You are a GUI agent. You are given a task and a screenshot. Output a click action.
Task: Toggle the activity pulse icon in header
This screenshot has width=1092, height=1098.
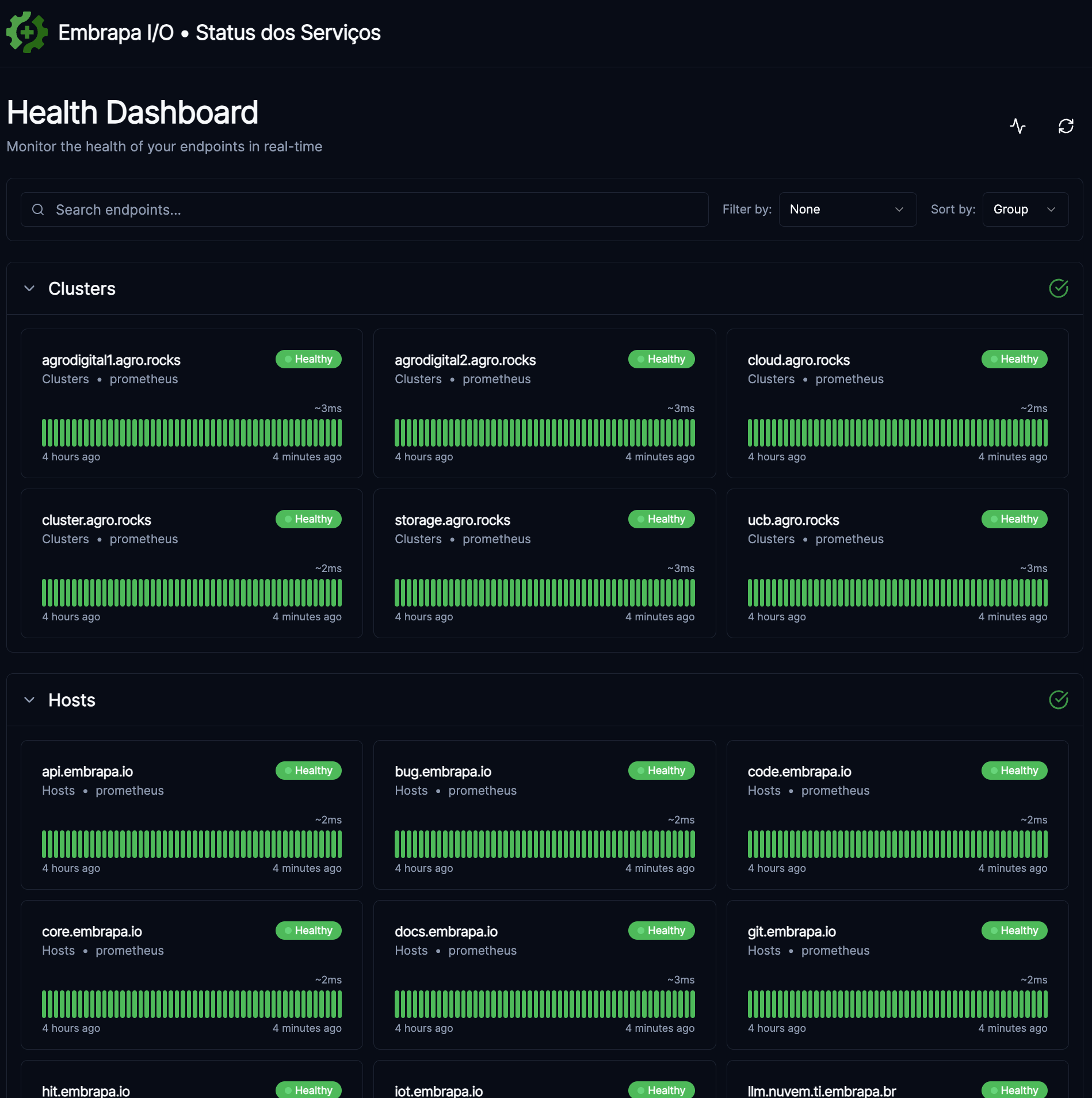pos(1018,126)
